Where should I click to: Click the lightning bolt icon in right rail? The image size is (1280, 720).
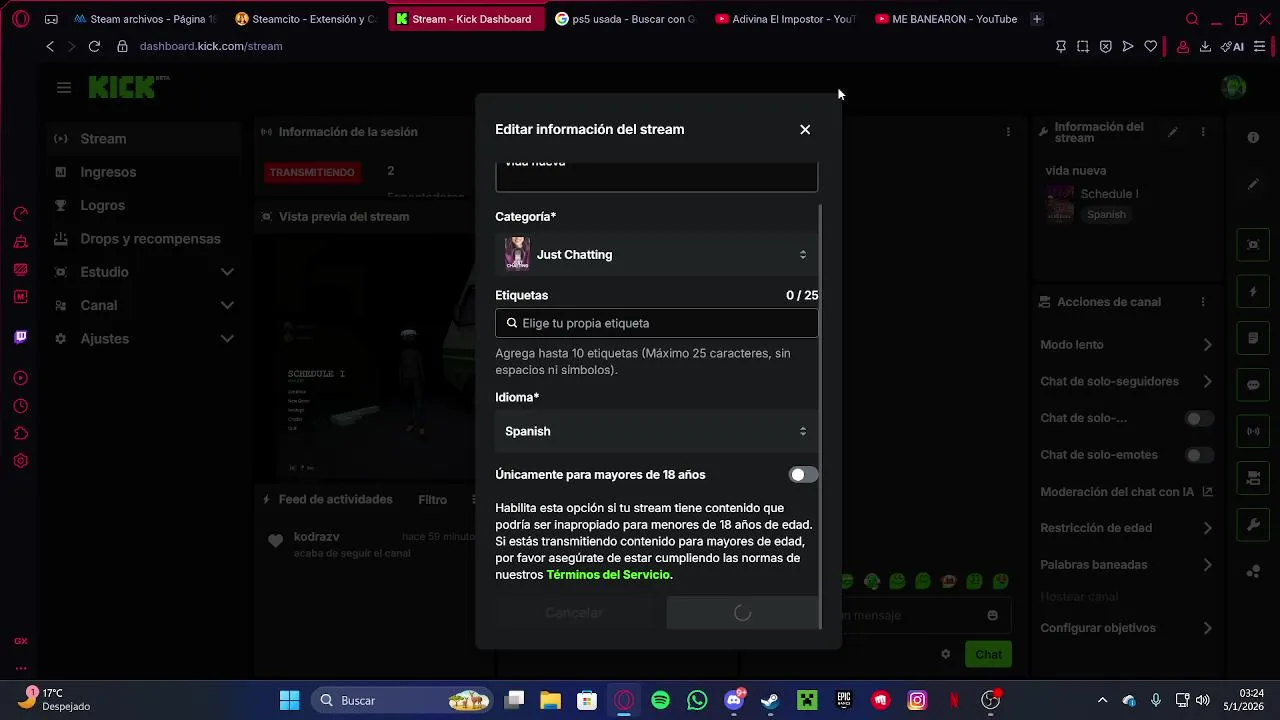1253,292
